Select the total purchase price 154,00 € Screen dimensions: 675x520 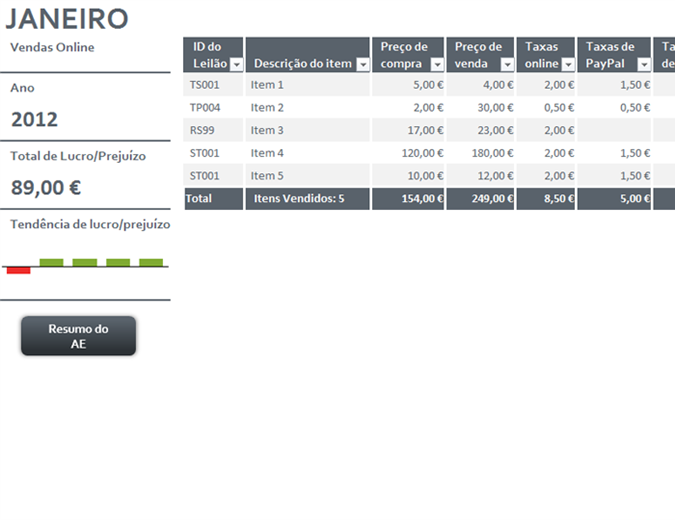pyautogui.click(x=408, y=199)
